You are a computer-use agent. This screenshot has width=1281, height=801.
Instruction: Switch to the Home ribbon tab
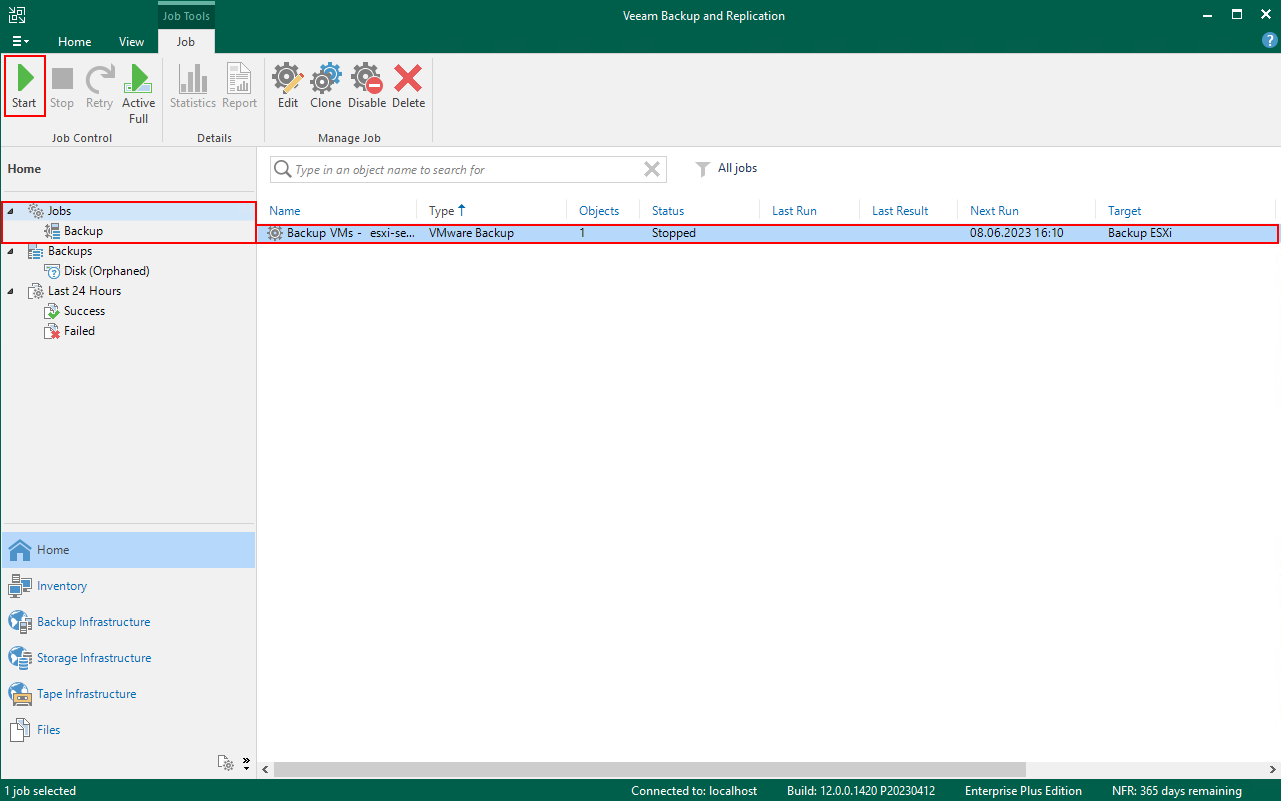click(x=75, y=42)
